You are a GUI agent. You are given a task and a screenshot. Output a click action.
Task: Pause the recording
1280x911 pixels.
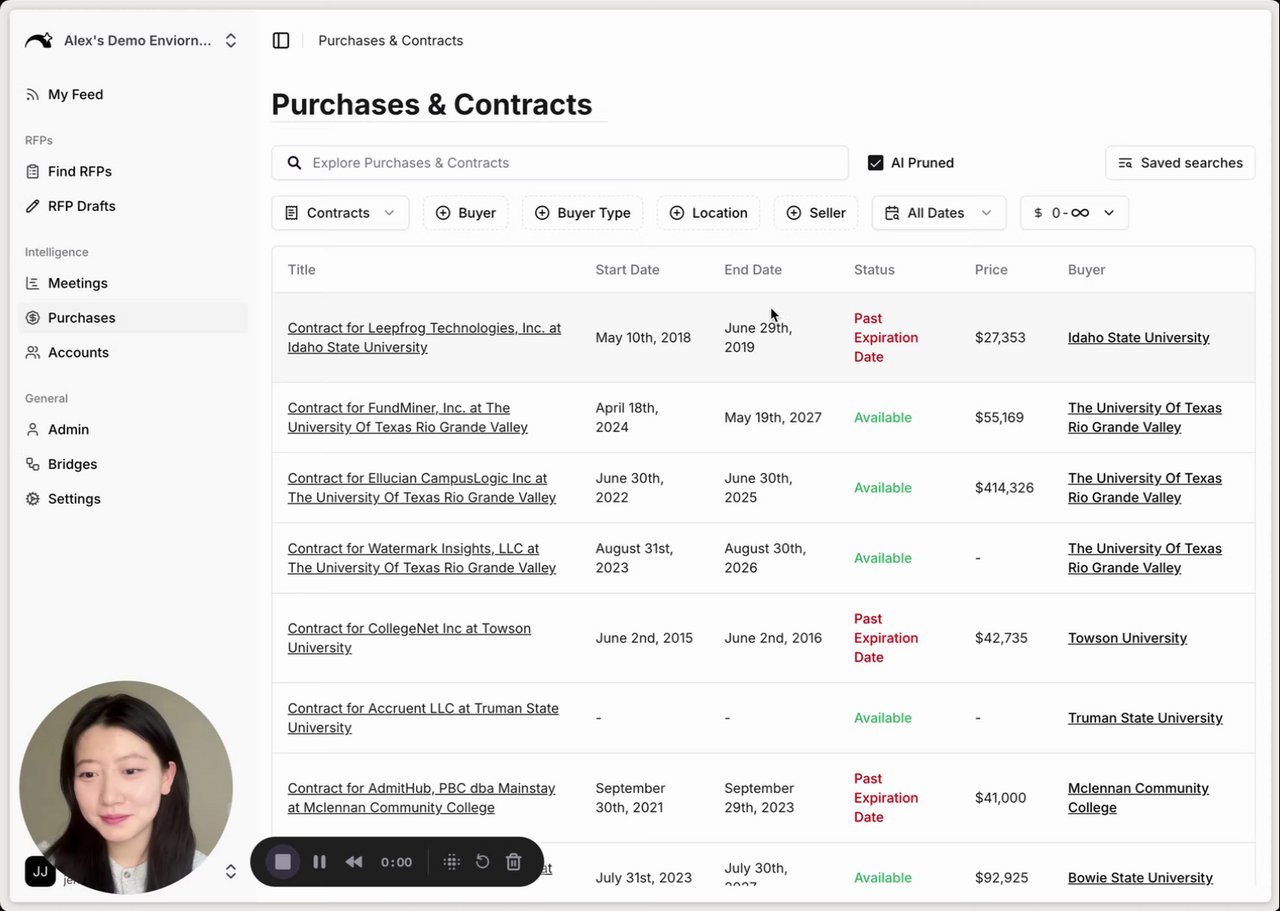(320, 862)
